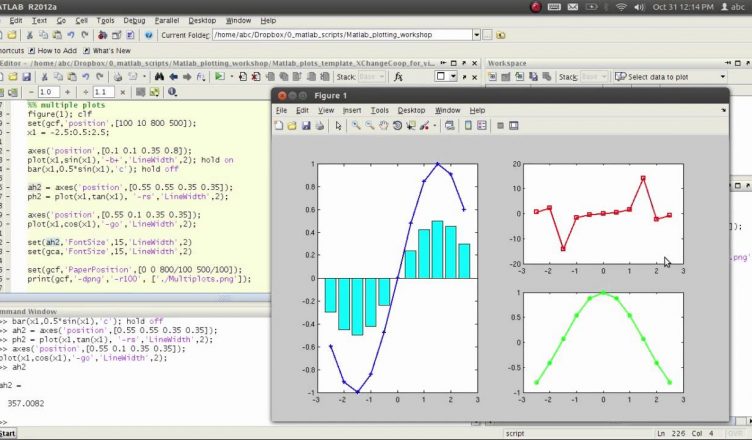Run script with green play button
This screenshot has height=440, width=752.
pos(220,77)
